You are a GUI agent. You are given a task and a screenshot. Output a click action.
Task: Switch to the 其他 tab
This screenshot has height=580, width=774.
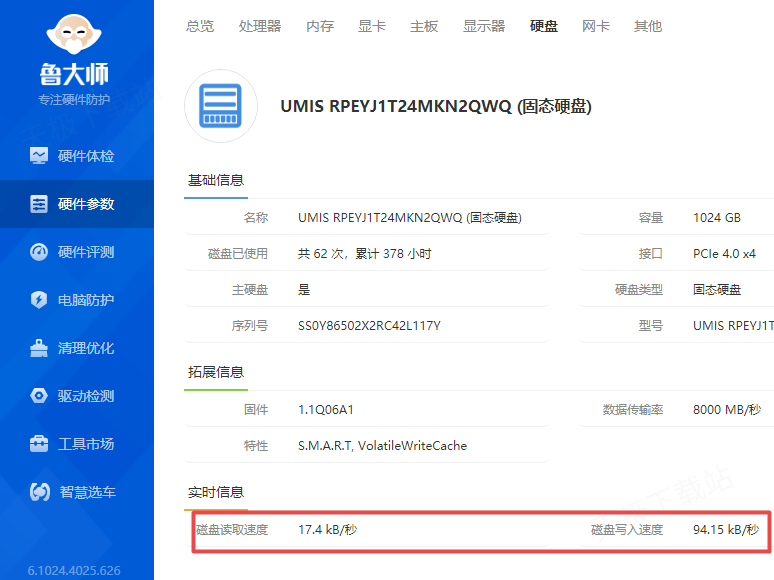tap(648, 26)
